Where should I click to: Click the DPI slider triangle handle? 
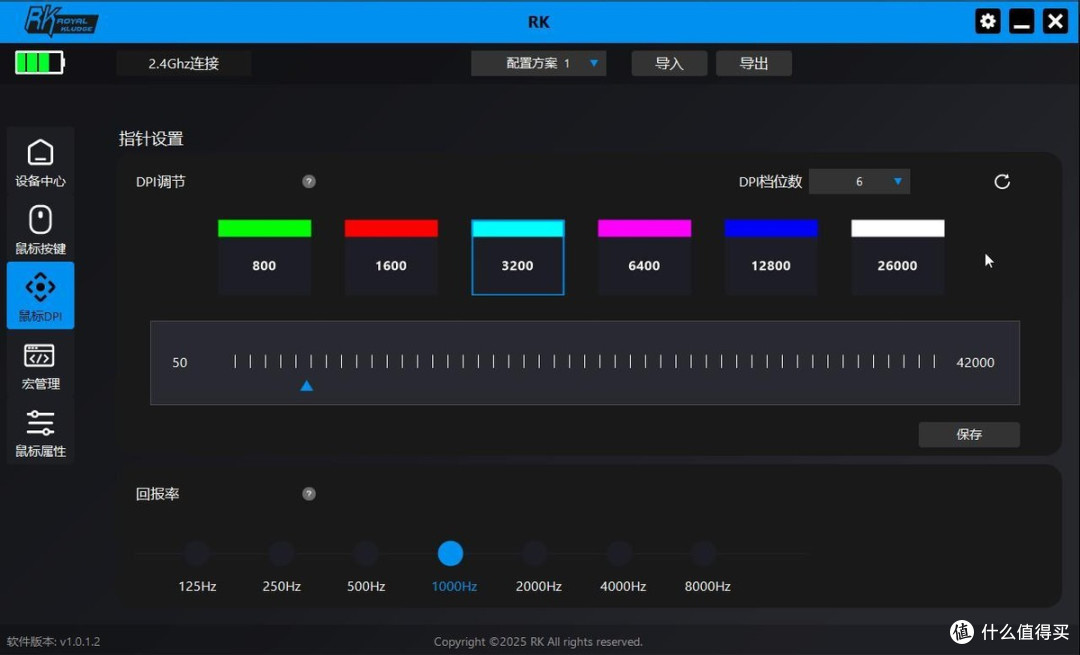point(307,386)
